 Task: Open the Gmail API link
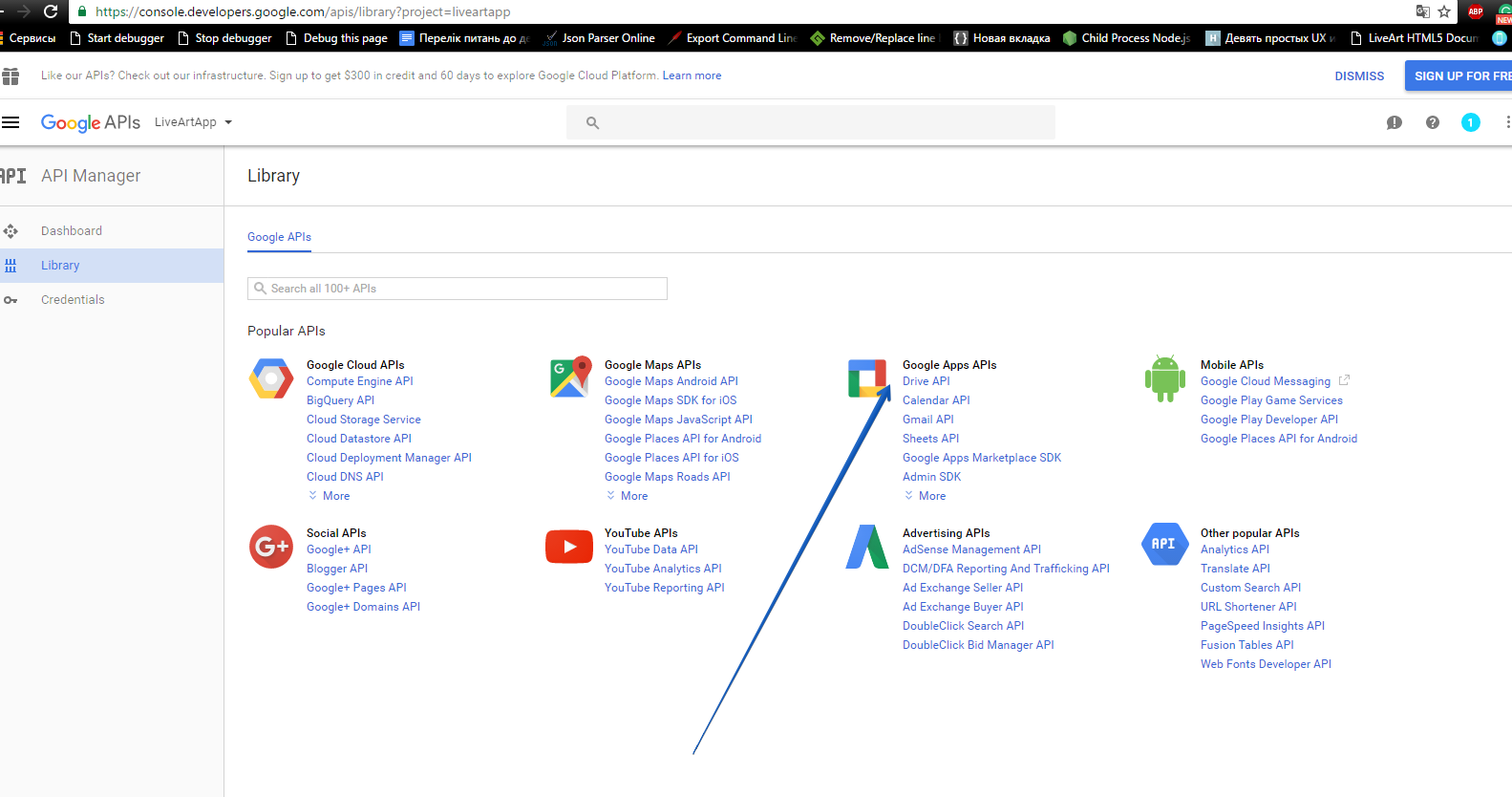pyautogui.click(x=928, y=420)
